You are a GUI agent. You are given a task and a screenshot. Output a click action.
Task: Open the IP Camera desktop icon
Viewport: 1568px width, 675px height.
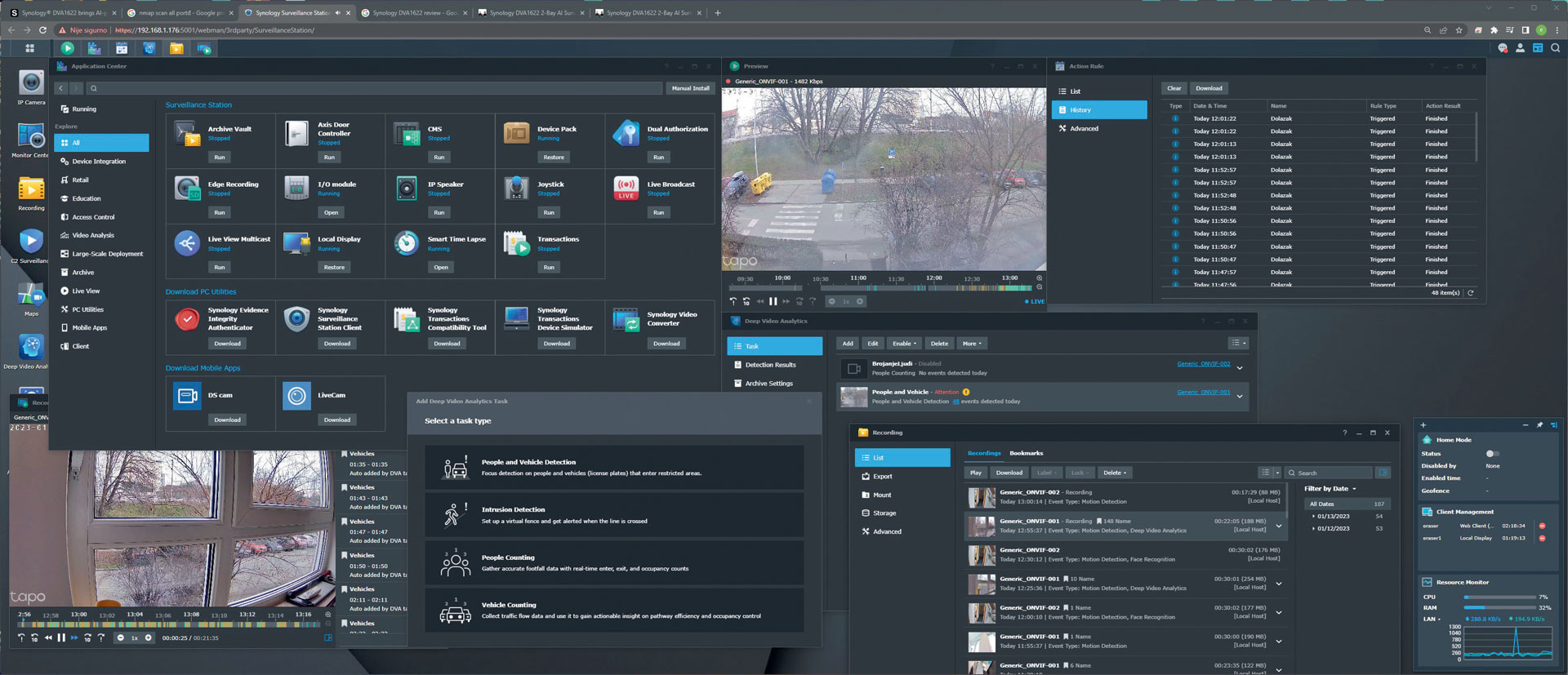31,83
